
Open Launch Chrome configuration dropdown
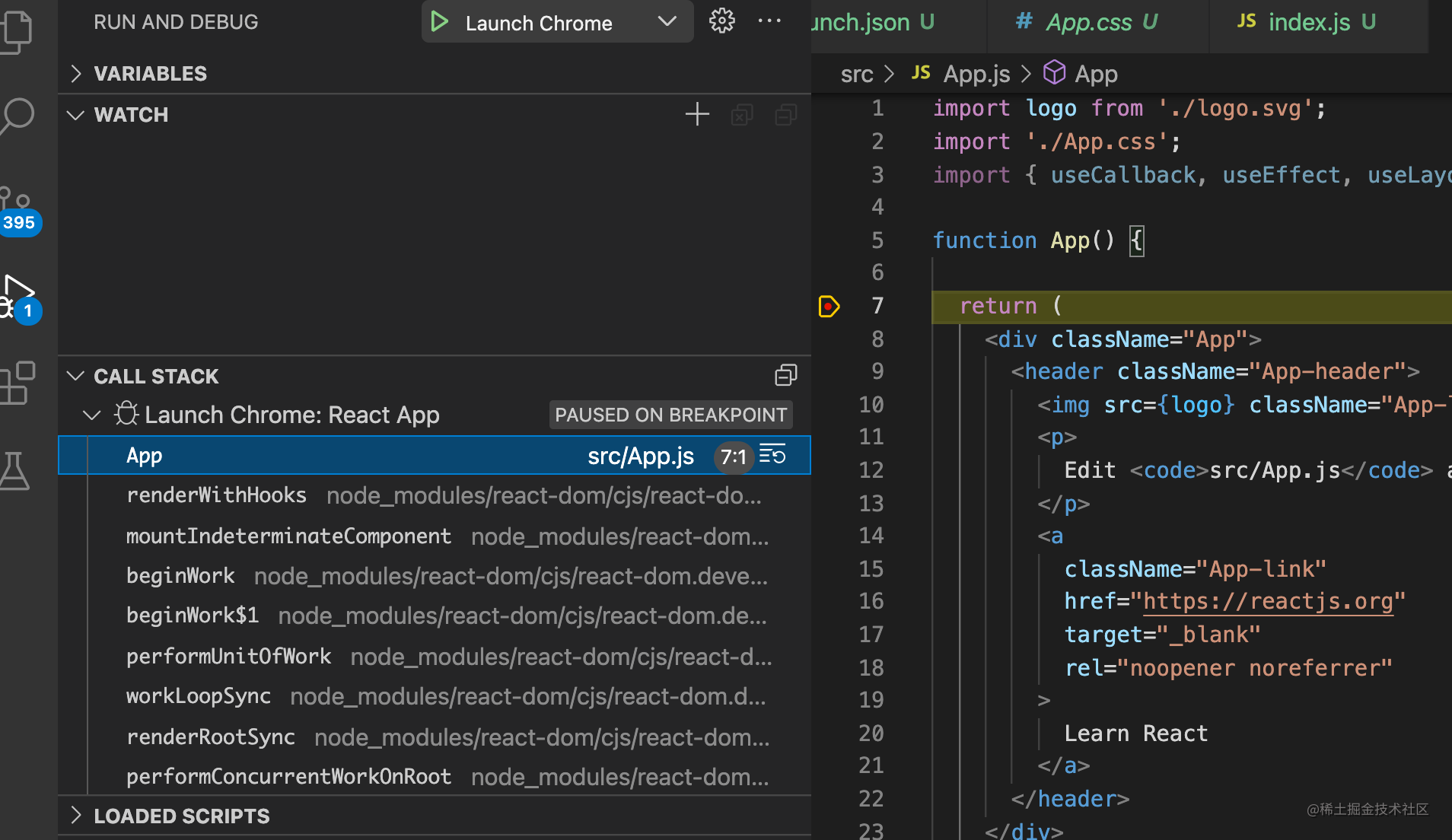[x=667, y=22]
